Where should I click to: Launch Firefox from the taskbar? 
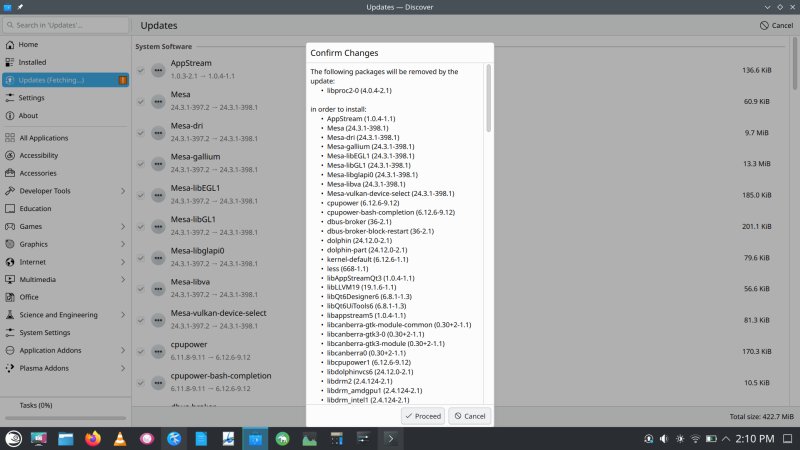pyautogui.click(x=93, y=439)
